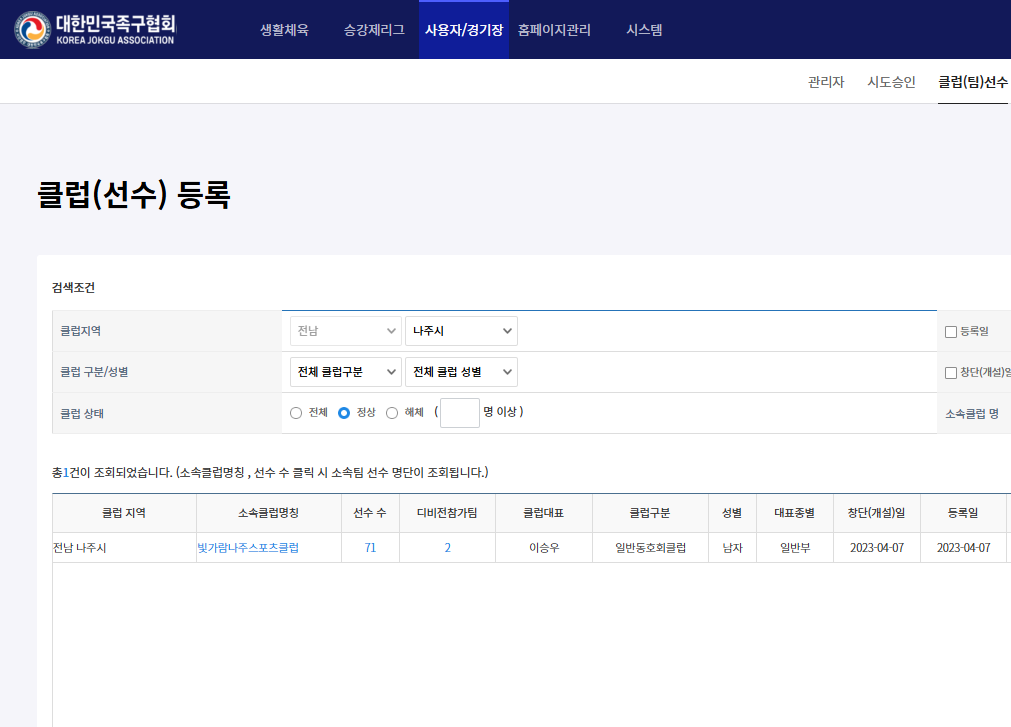Viewport: 1011px width, 727px height.
Task: Click the 이승우 club representative cell
Action: 544,548
